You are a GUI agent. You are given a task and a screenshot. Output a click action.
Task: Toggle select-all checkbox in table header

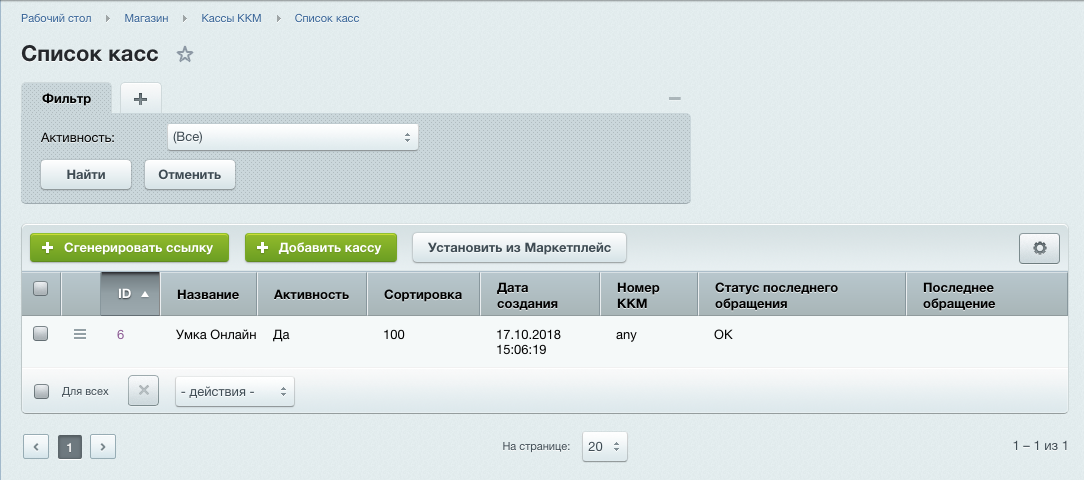pyautogui.click(x=41, y=289)
